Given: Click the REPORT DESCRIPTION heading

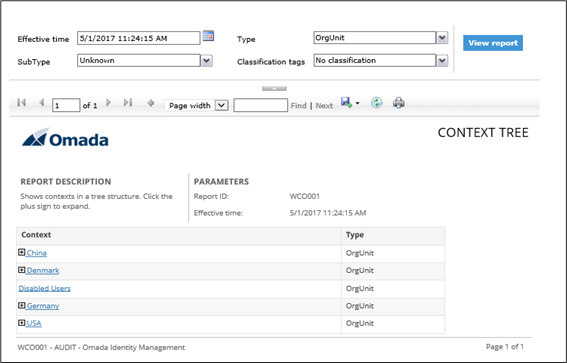Looking at the screenshot, I should pyautogui.click(x=66, y=182).
